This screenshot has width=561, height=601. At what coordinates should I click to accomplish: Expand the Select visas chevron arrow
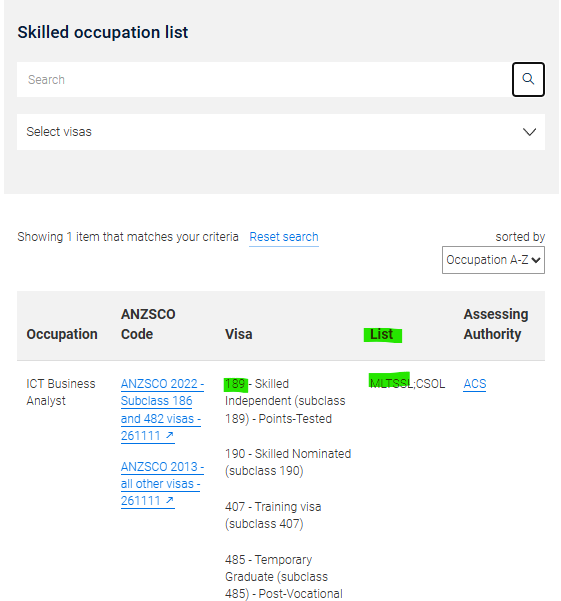coord(529,132)
